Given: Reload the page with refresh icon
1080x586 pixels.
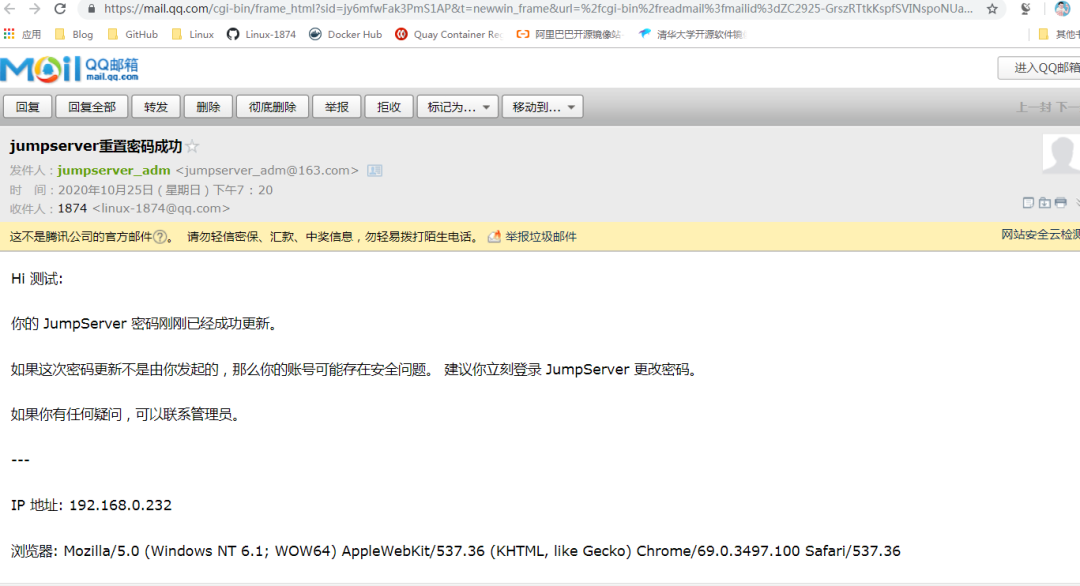Looking at the screenshot, I should (x=60, y=9).
